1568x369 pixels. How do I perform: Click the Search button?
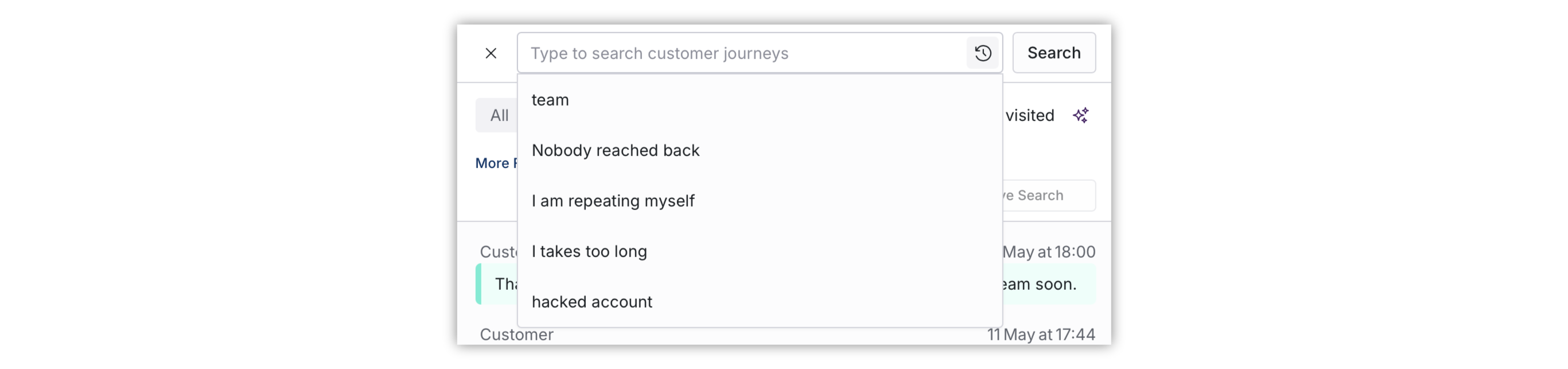1053,53
